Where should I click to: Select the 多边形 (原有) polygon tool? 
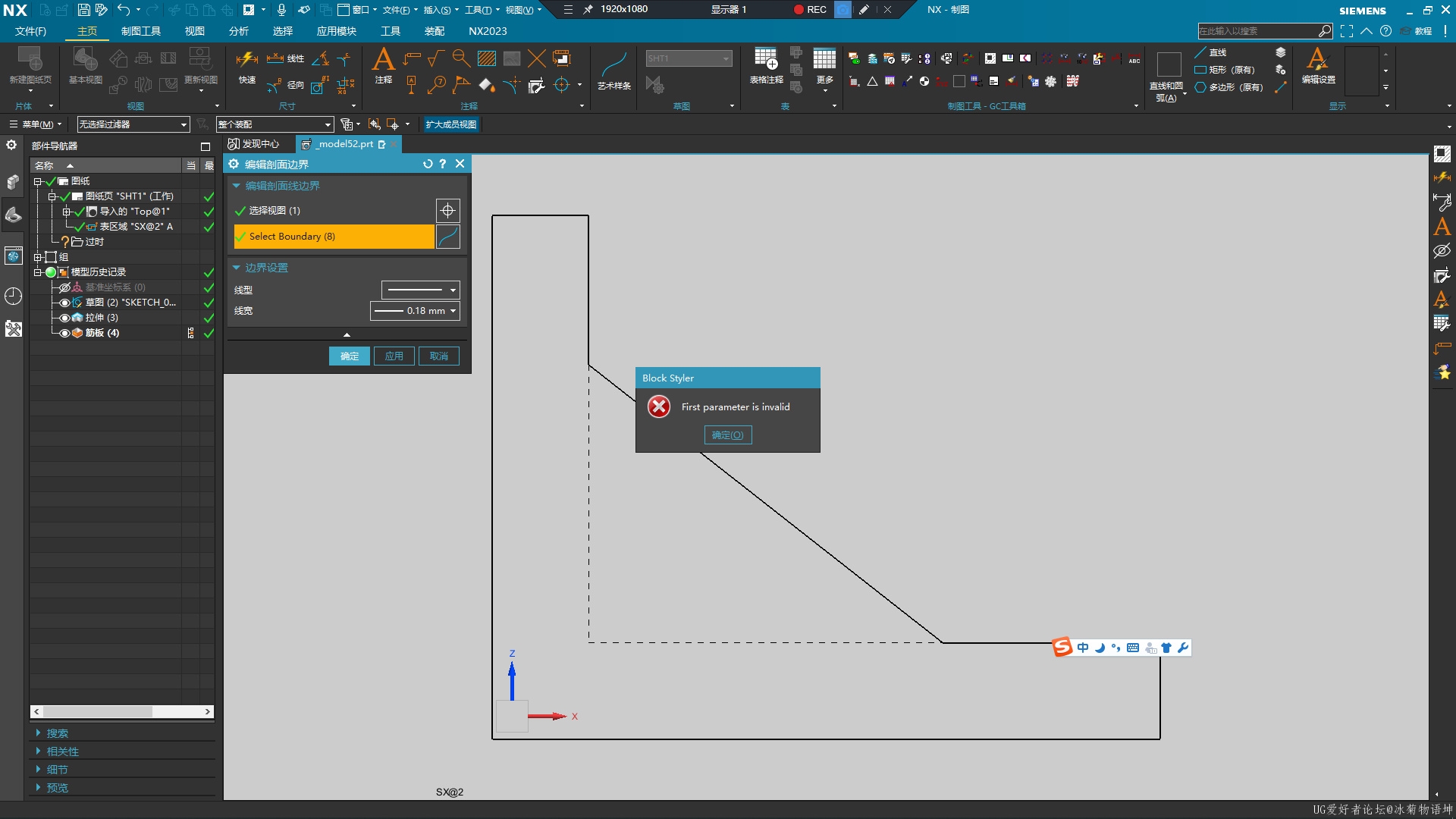pos(1228,87)
